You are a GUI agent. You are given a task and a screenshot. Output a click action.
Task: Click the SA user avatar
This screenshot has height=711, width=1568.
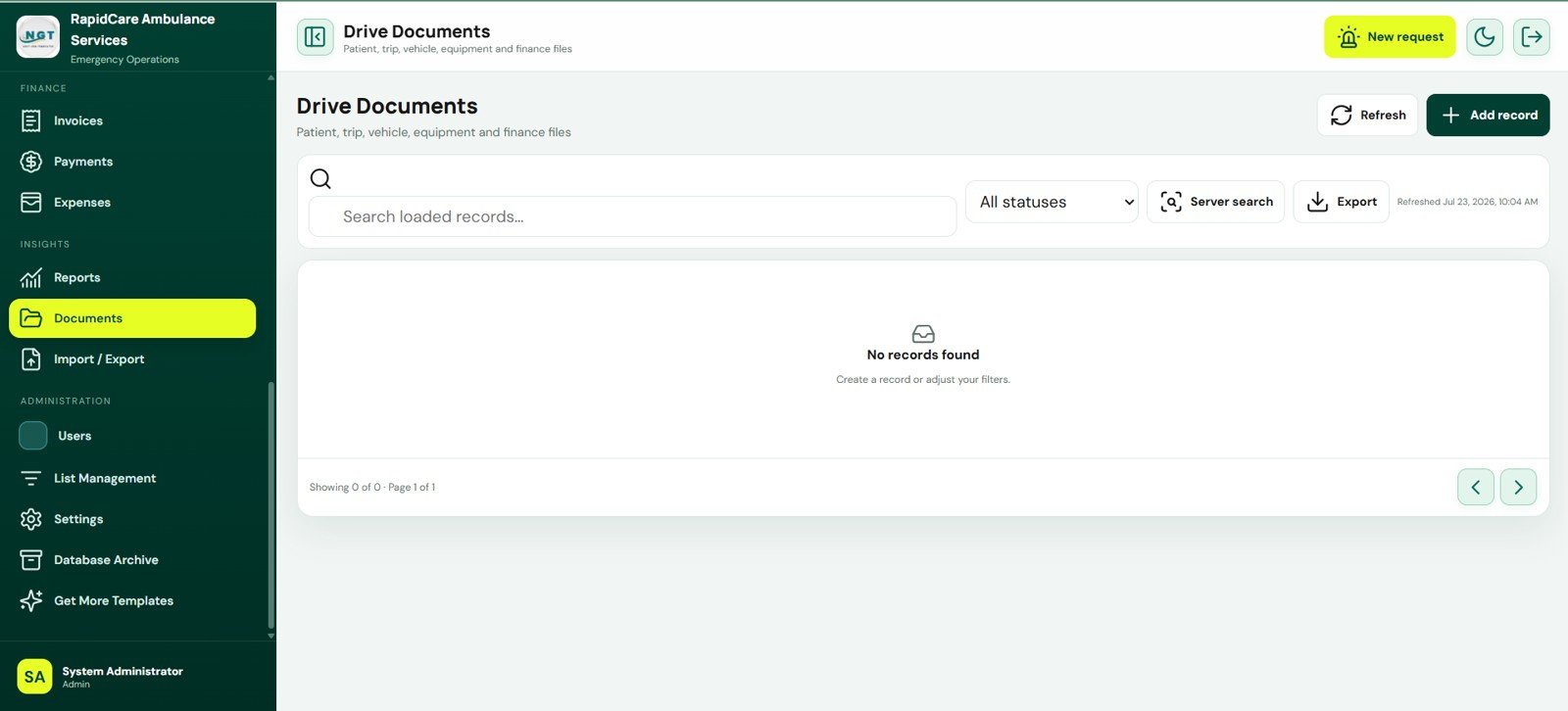[34, 677]
